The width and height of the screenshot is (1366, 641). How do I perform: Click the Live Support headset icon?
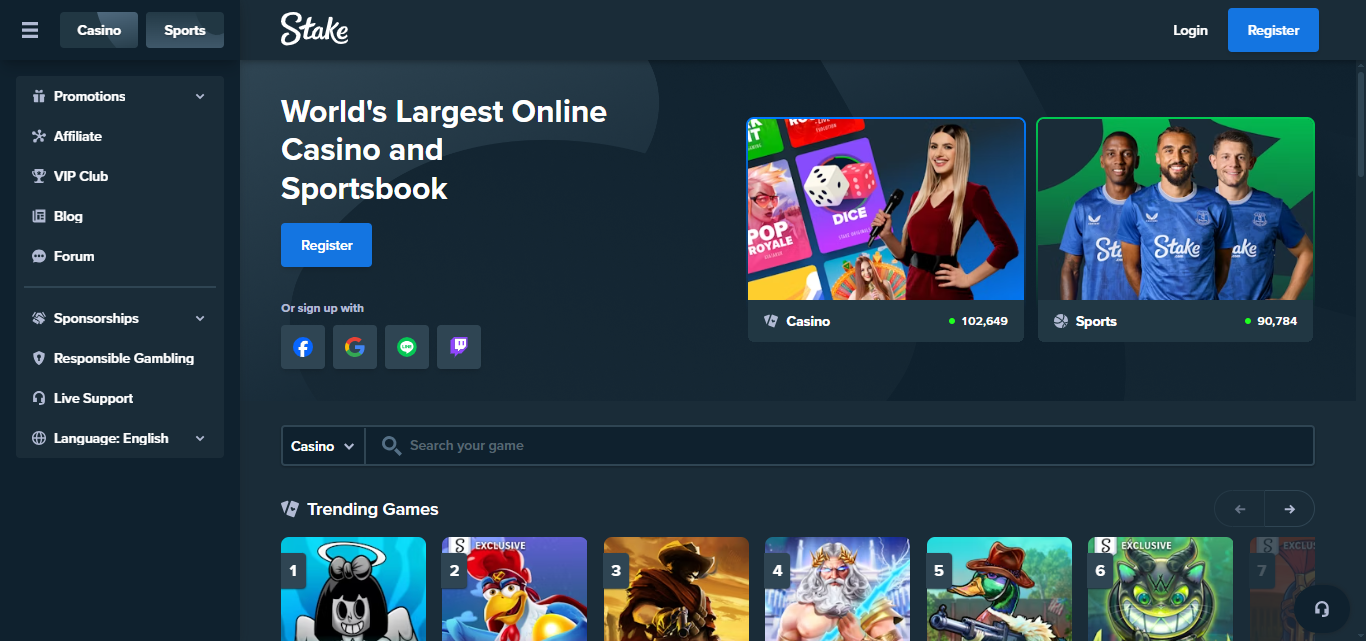tap(39, 398)
